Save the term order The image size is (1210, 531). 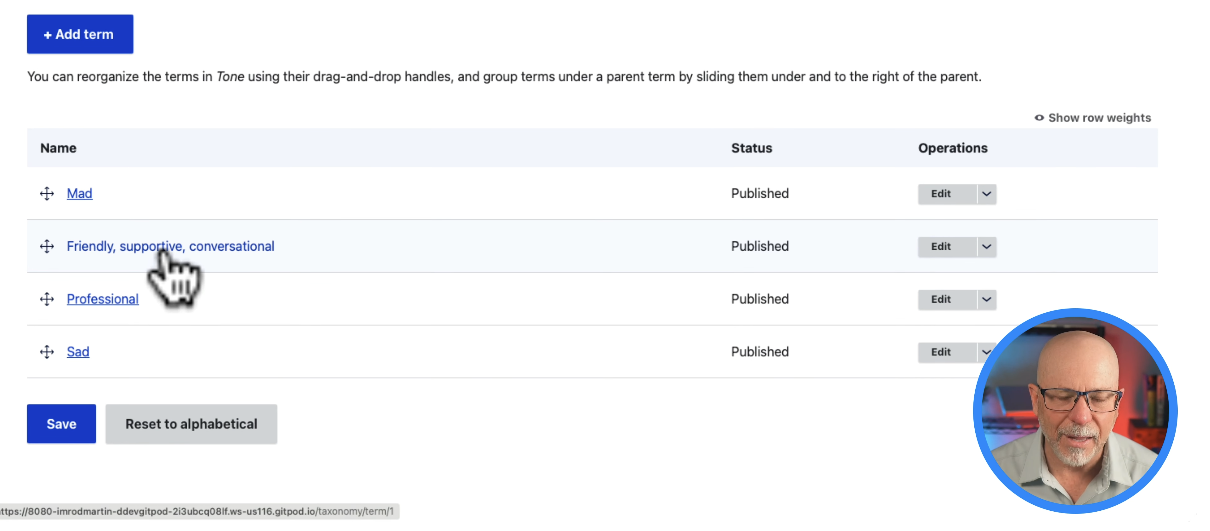coord(61,424)
